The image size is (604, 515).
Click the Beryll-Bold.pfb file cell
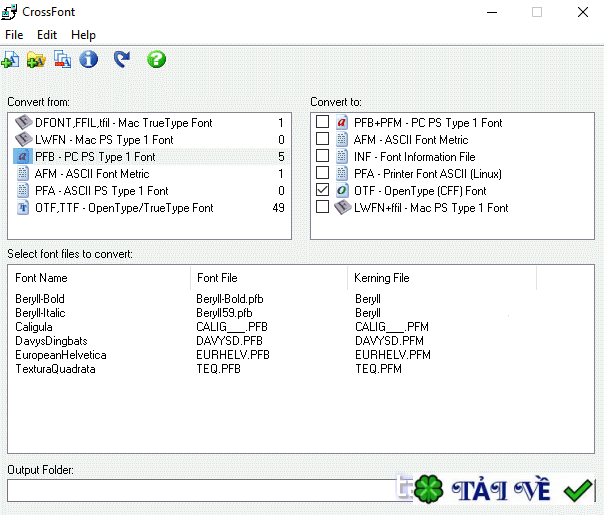[x=230, y=299]
